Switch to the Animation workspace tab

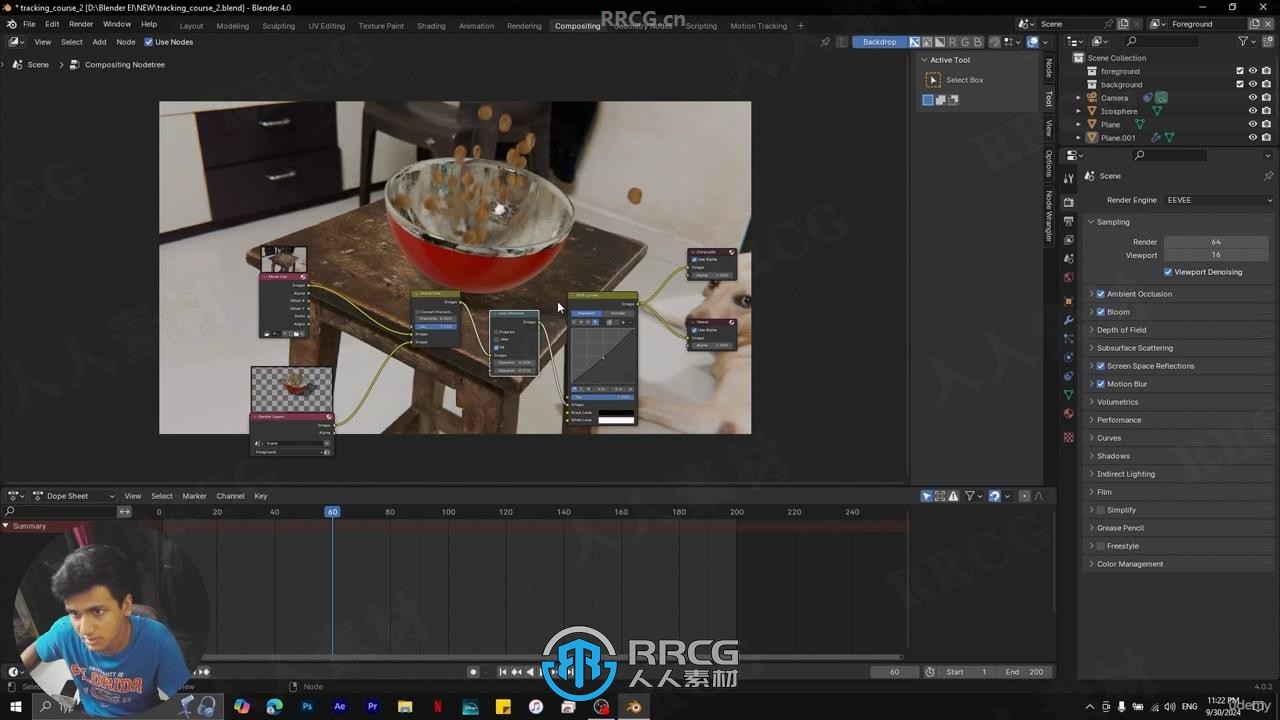pos(476,26)
